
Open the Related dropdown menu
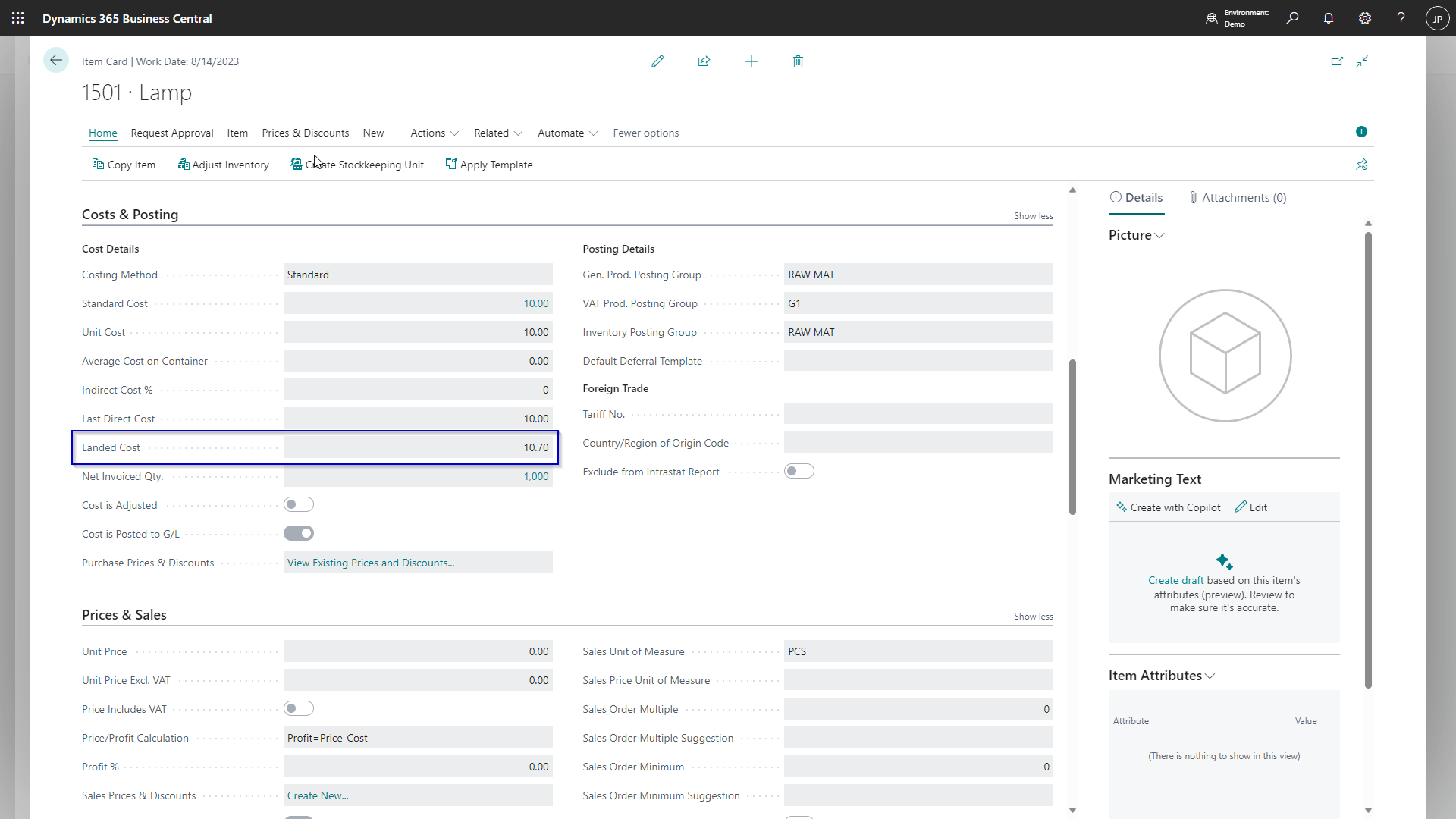[x=498, y=133]
